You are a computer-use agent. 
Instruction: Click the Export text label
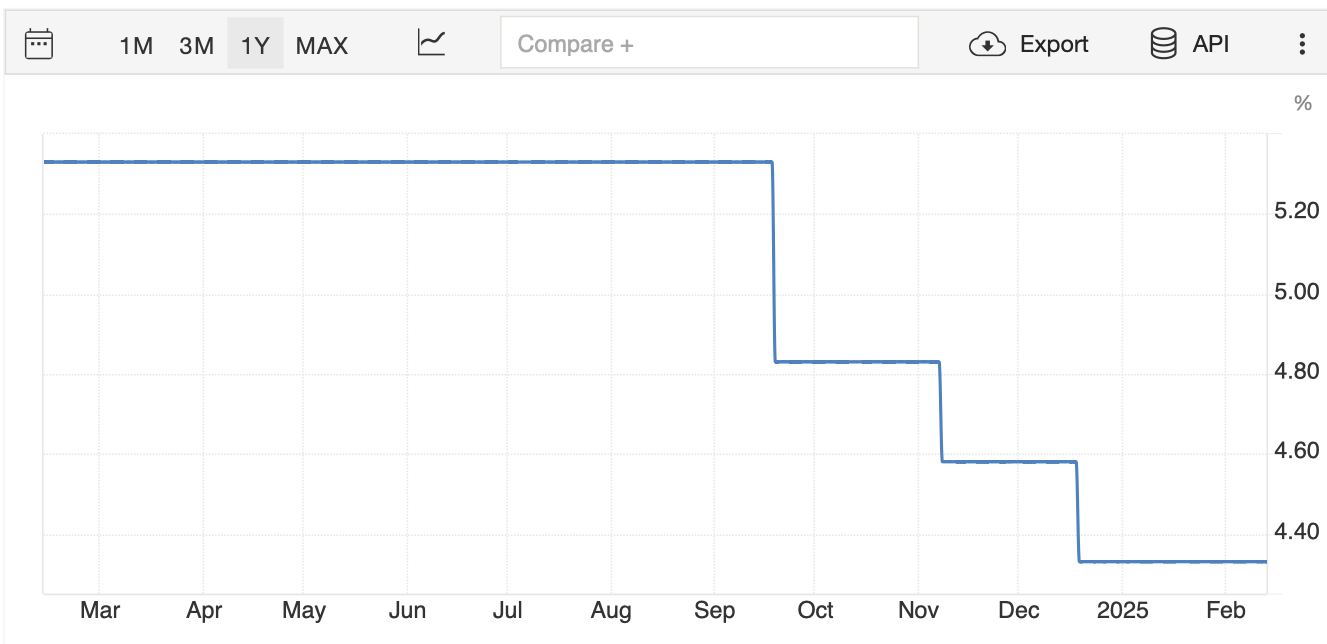1054,44
